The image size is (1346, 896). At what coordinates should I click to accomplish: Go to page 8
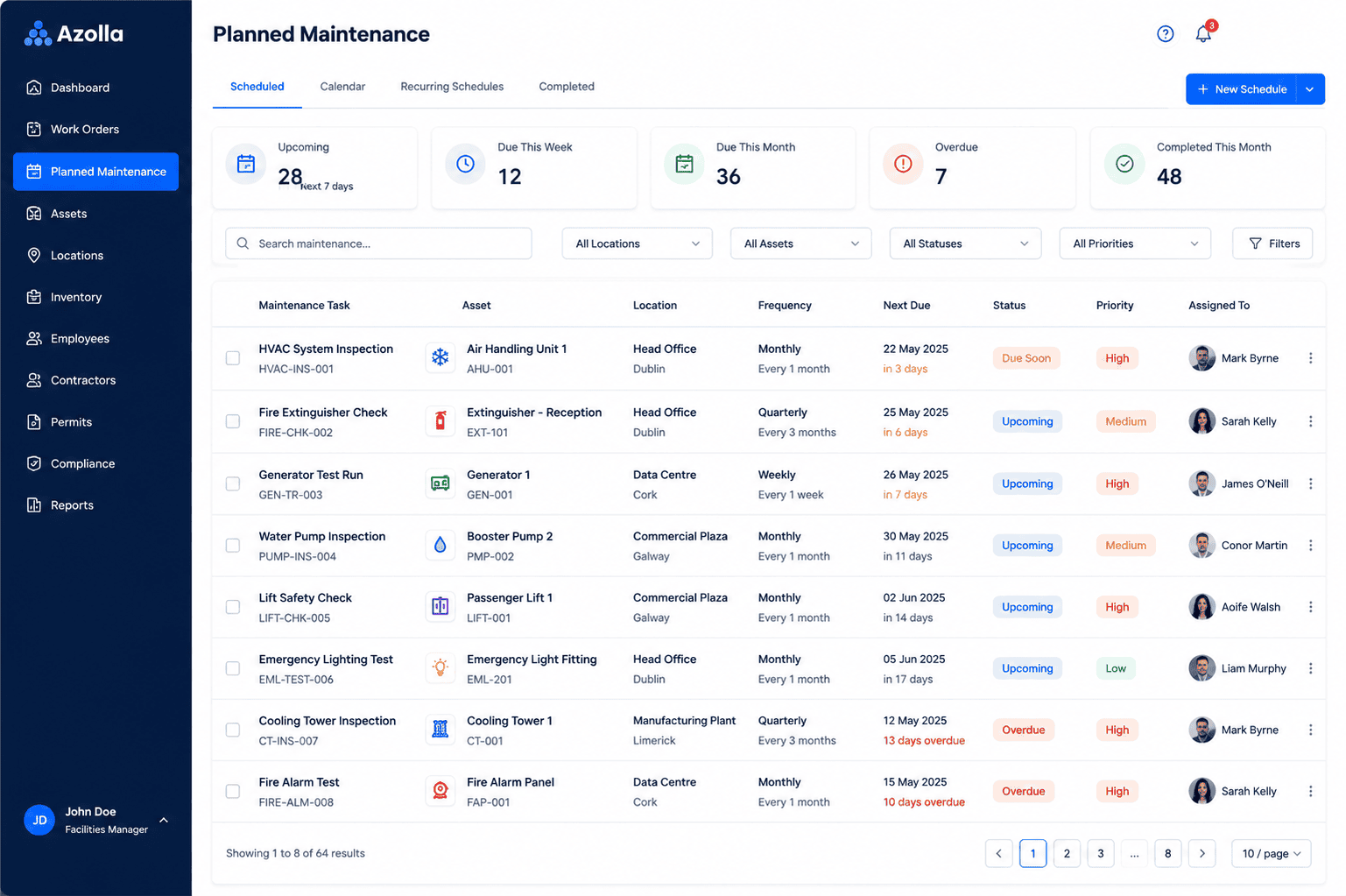point(1167,853)
